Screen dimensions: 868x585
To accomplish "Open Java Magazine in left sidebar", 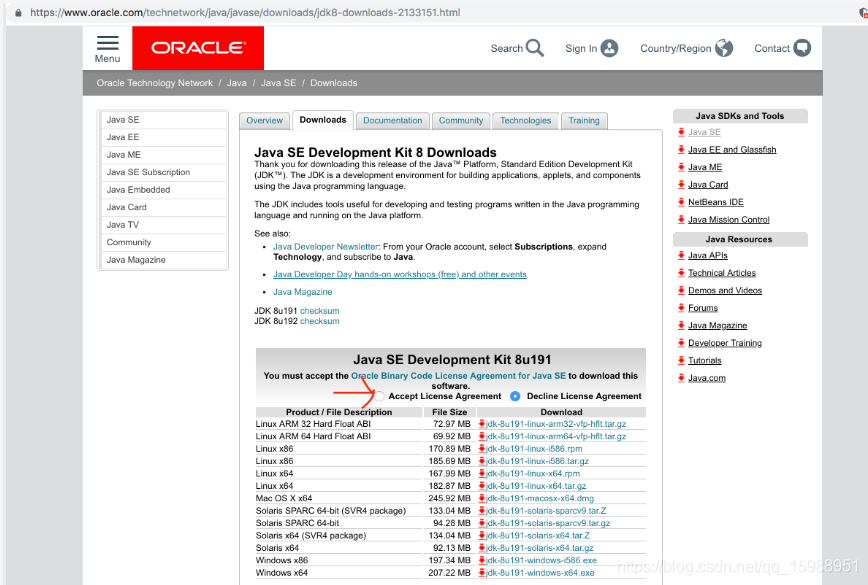I will click(163, 260).
